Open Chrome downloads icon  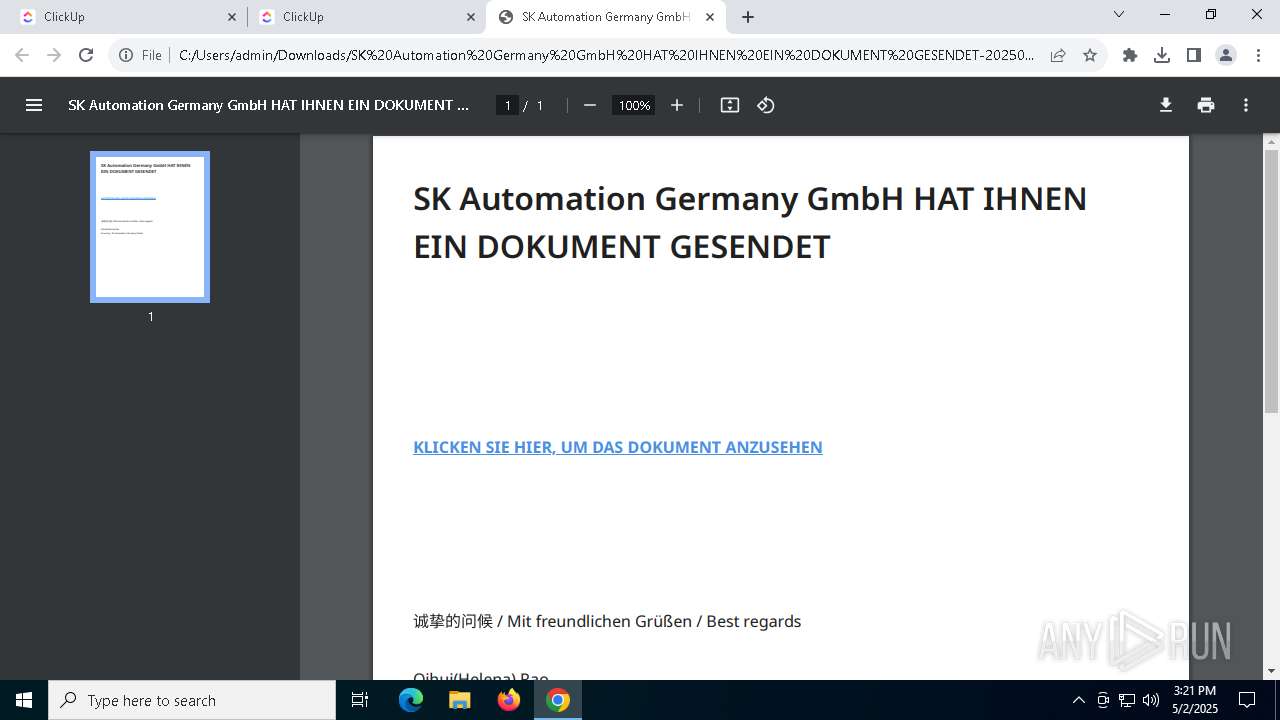coord(1162,55)
